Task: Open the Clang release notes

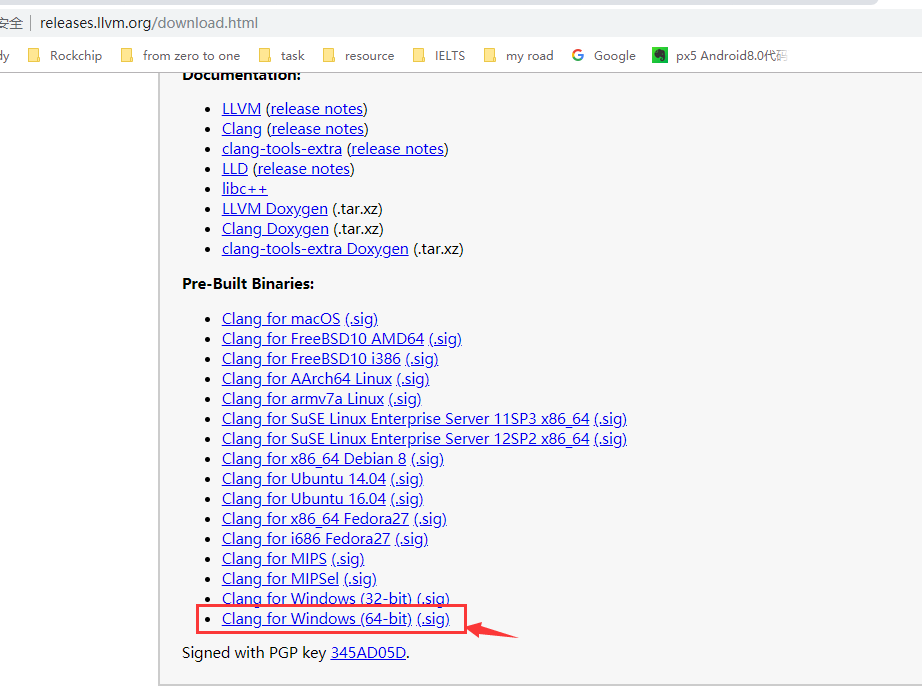Action: (x=316, y=128)
